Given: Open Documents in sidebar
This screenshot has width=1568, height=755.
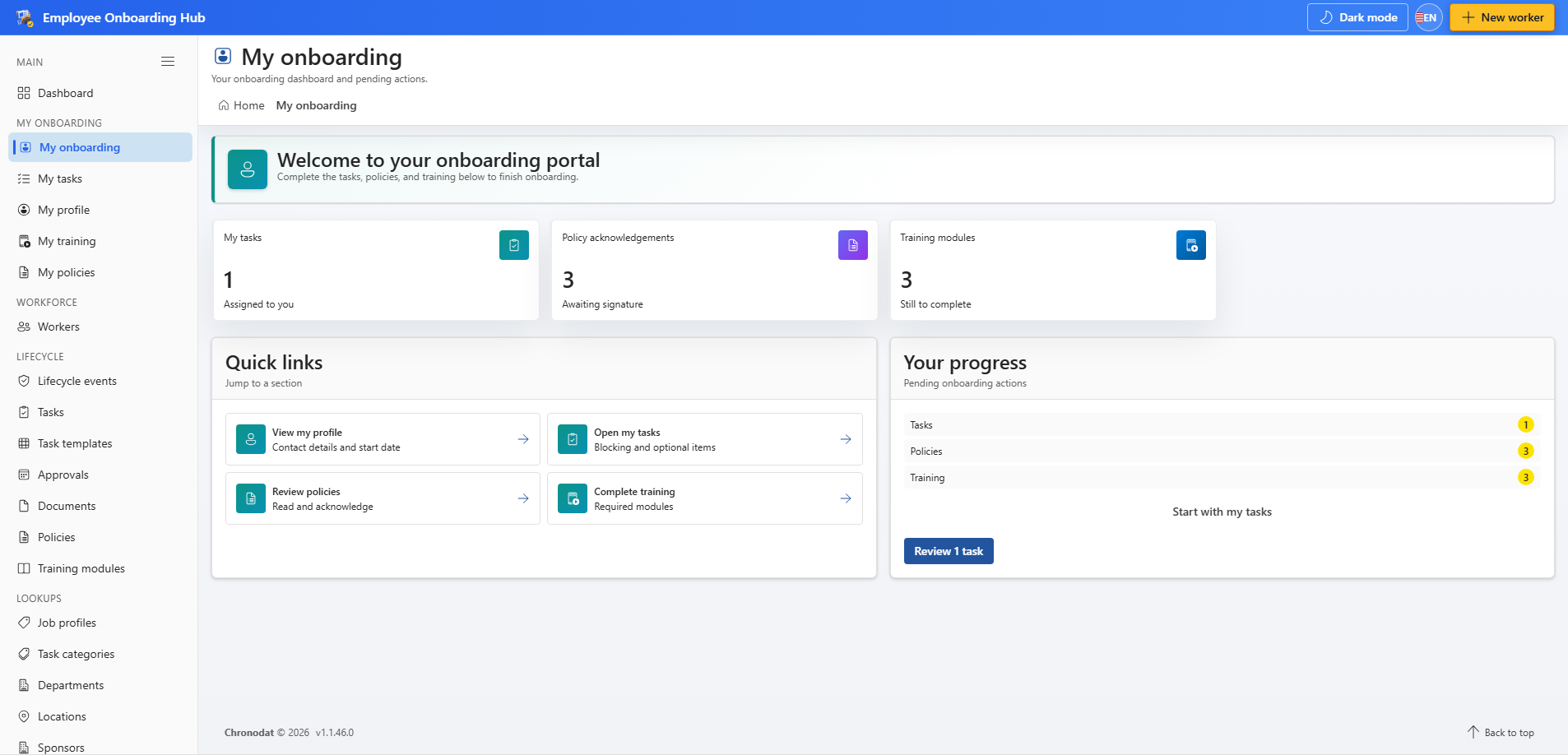Looking at the screenshot, I should pos(100,506).
